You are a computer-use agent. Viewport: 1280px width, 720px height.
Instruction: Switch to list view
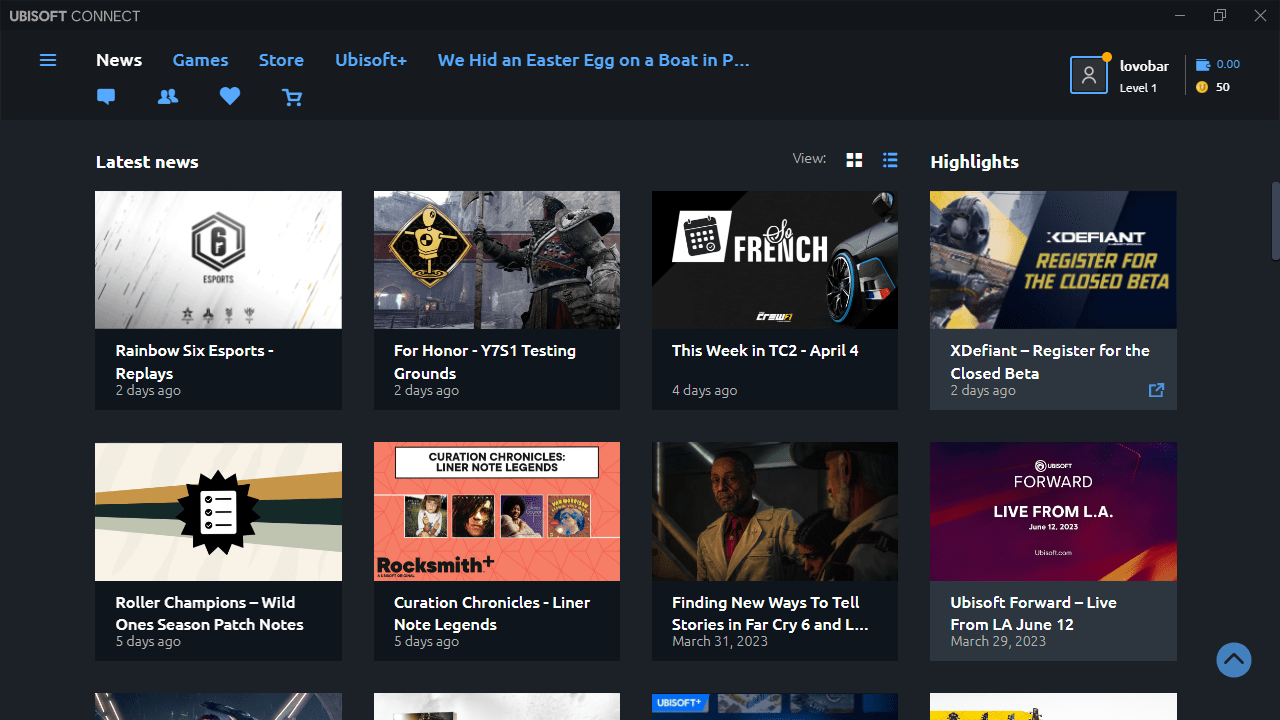click(x=890, y=160)
